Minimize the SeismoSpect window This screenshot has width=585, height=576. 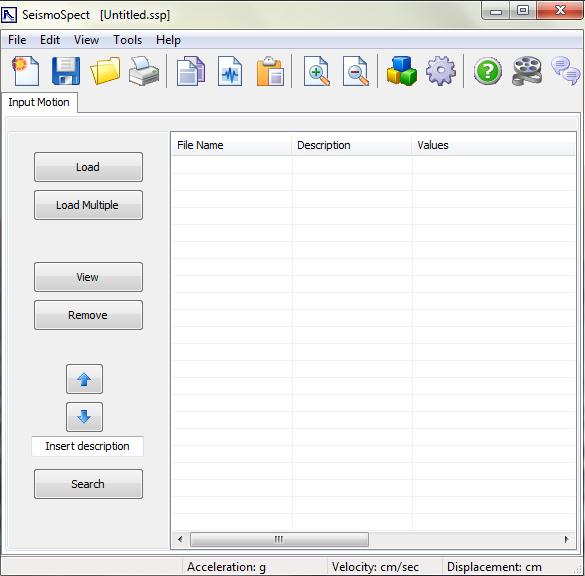tap(495, 11)
